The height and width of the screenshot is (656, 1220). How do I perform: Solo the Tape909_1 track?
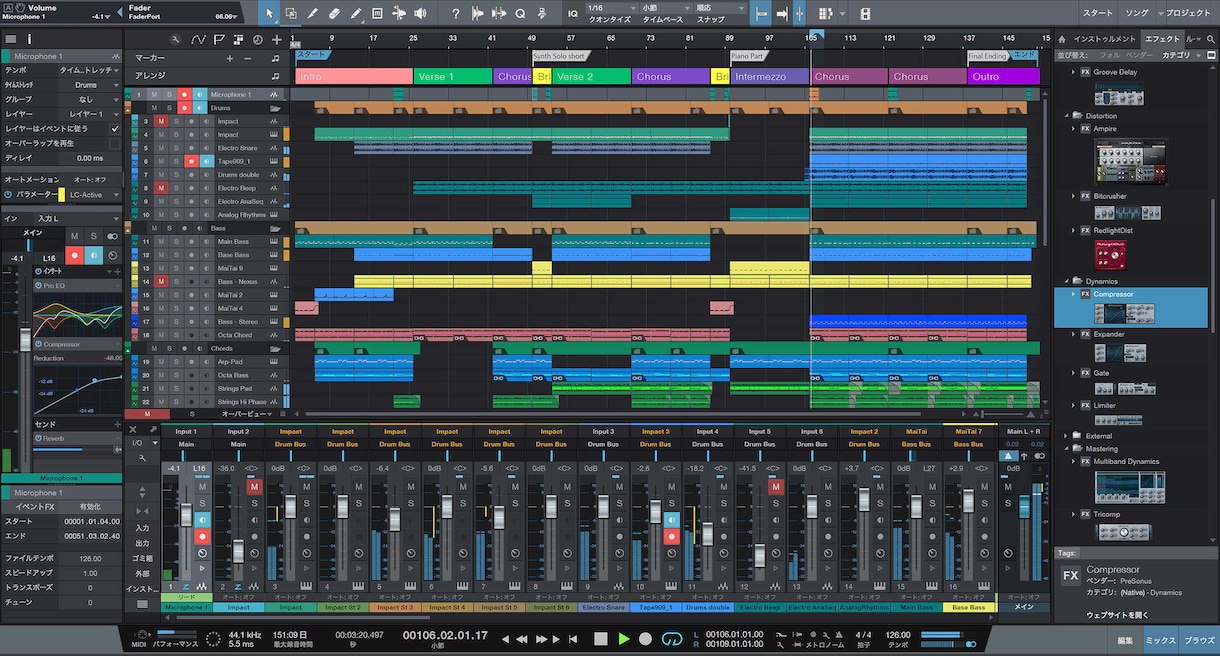click(176, 161)
